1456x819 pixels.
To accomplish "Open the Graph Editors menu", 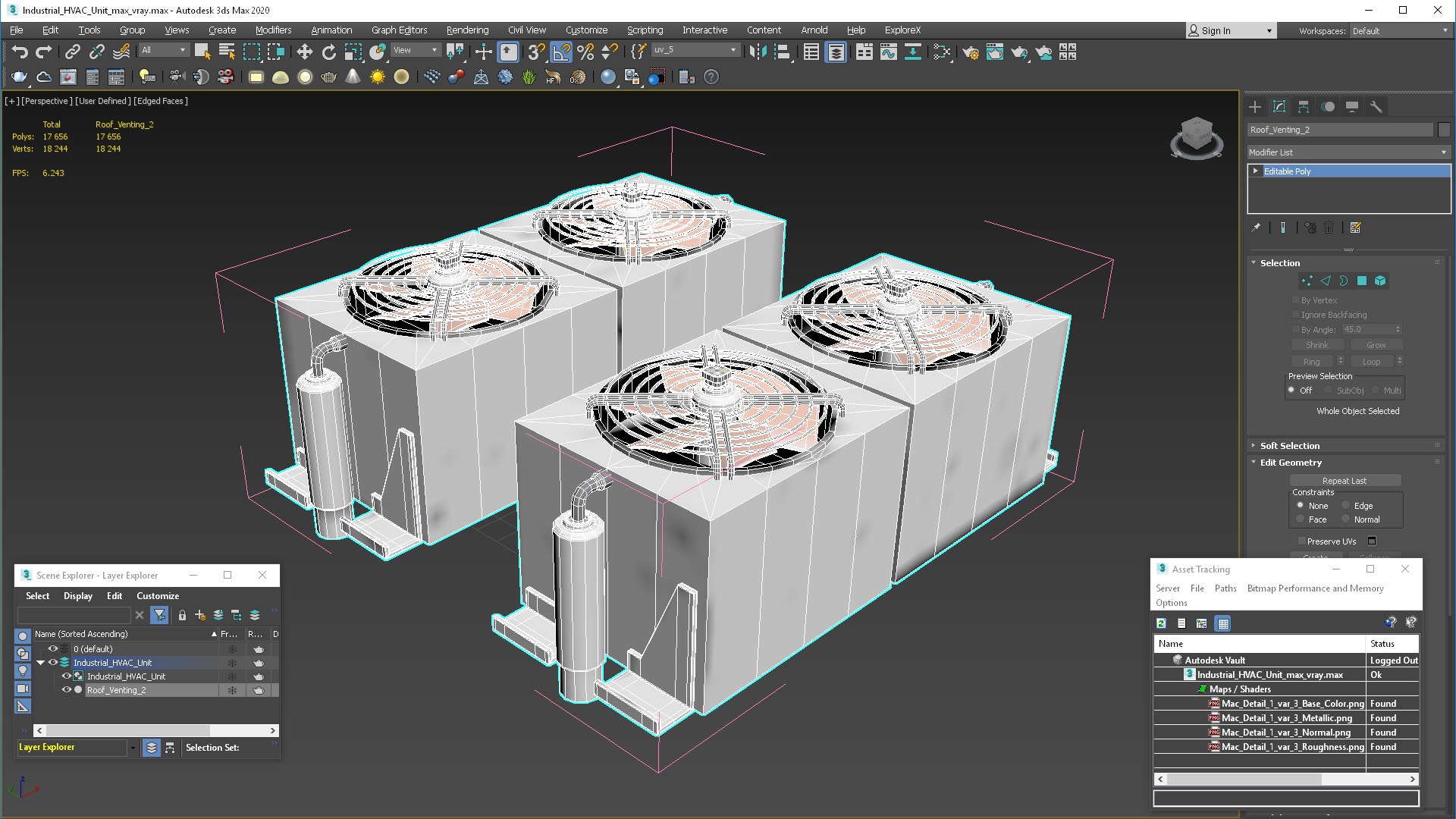I will pyautogui.click(x=399, y=30).
